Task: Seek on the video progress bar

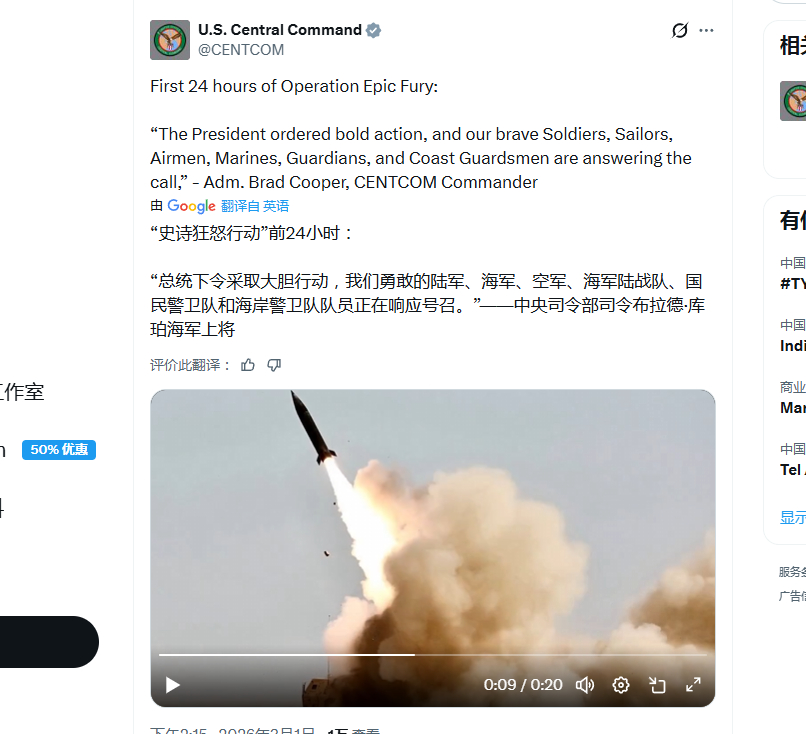Action: tap(433, 655)
